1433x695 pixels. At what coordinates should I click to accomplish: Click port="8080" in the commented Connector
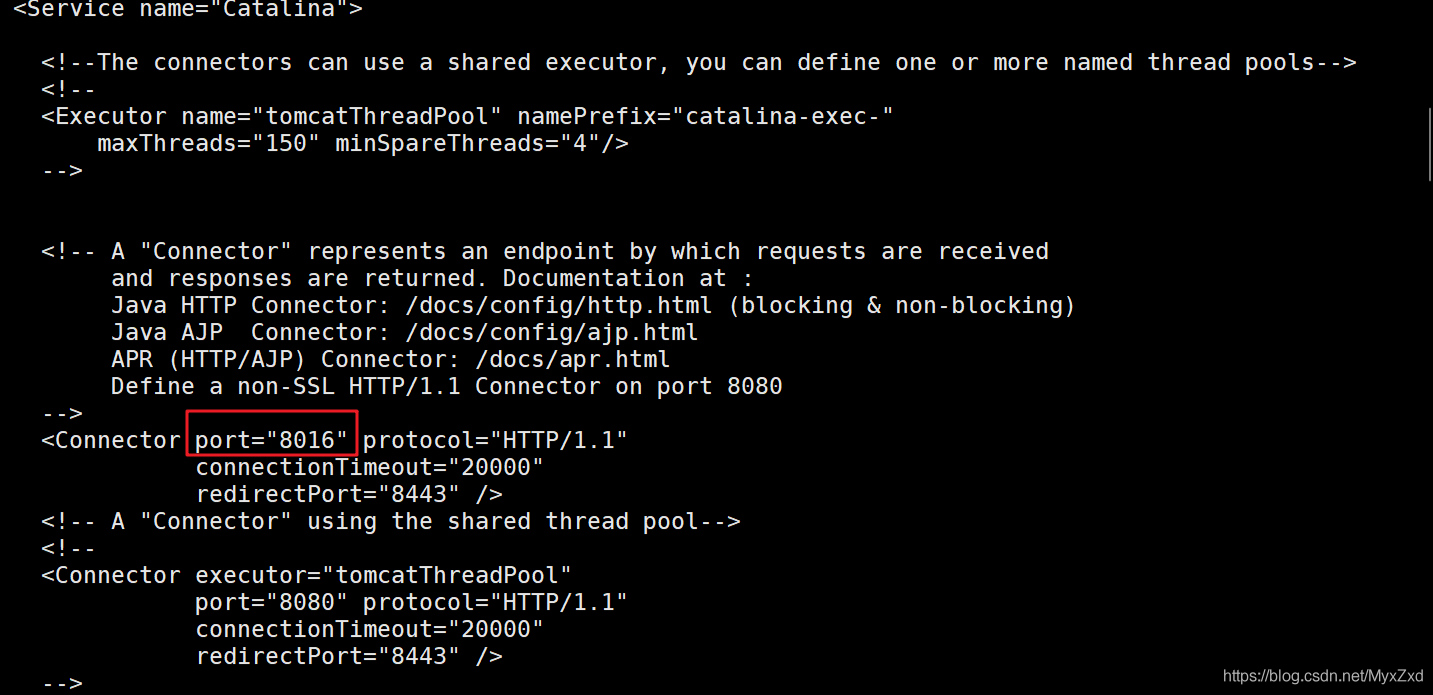point(271,602)
